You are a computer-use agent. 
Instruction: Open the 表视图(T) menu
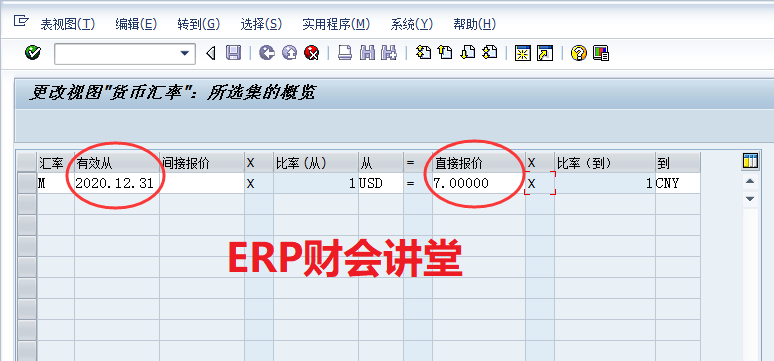(68, 24)
